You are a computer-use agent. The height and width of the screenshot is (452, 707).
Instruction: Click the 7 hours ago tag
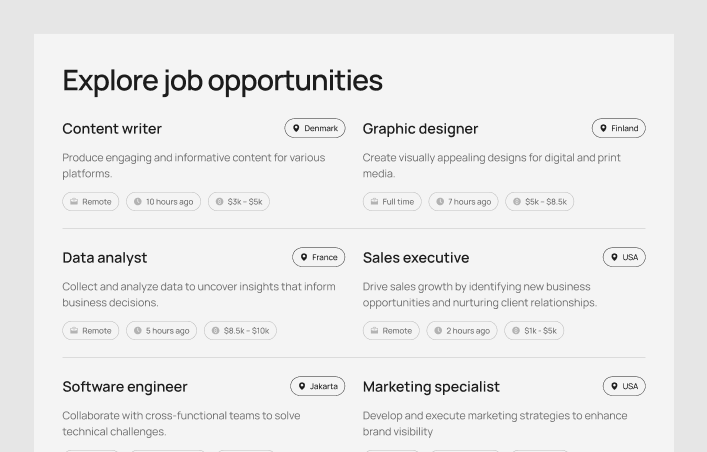(463, 201)
